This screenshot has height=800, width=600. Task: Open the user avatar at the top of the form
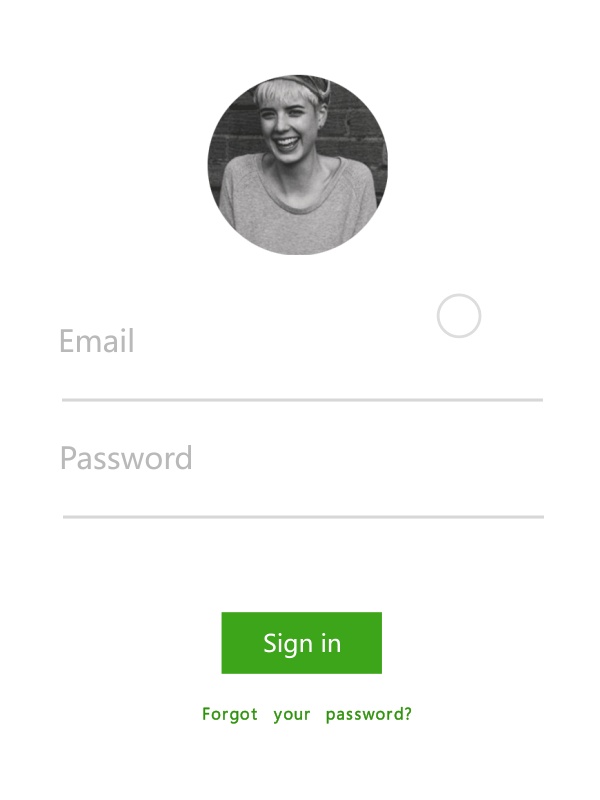tap(297, 165)
